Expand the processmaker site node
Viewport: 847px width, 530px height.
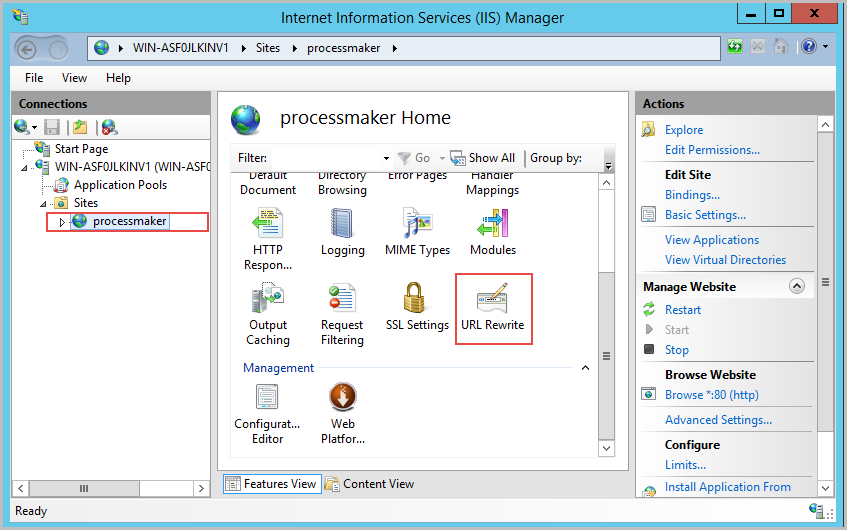62,222
